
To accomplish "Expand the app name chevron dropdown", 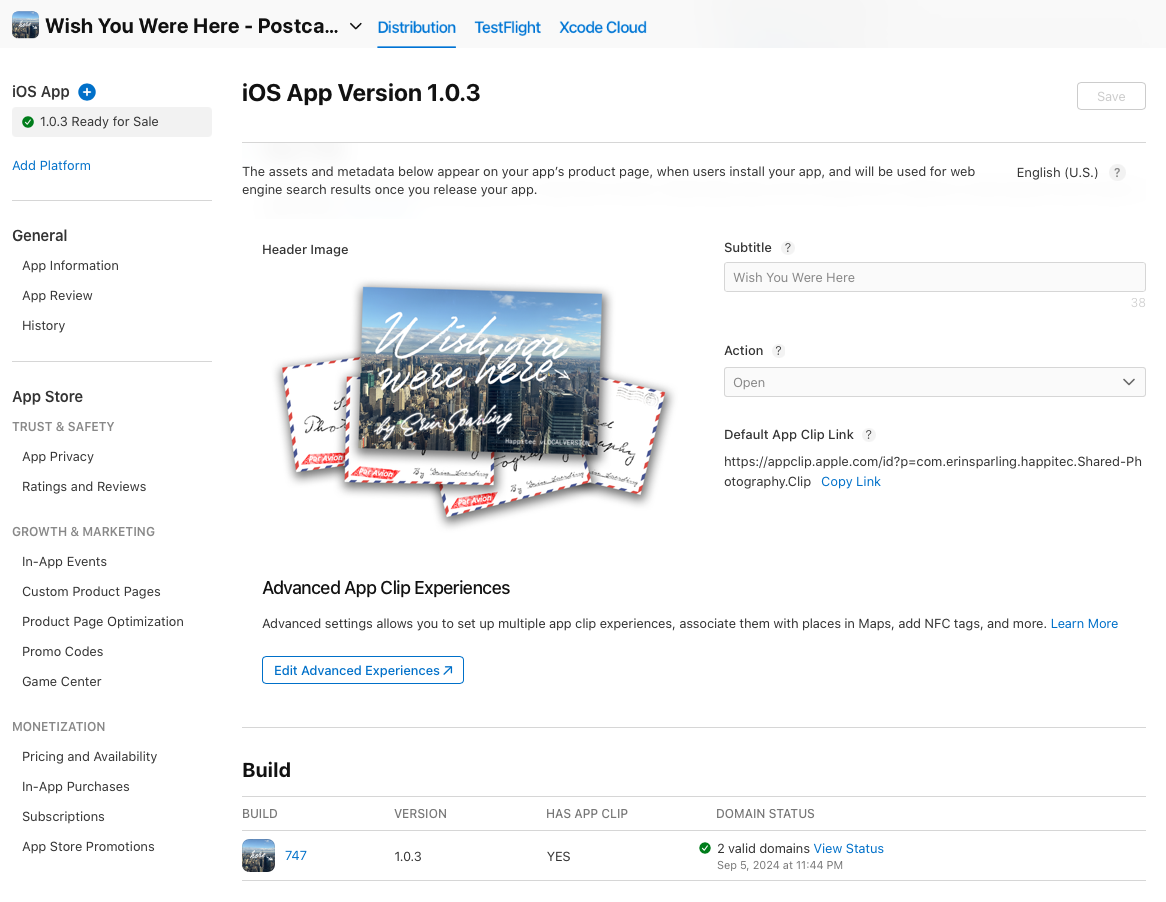I will (x=355, y=27).
